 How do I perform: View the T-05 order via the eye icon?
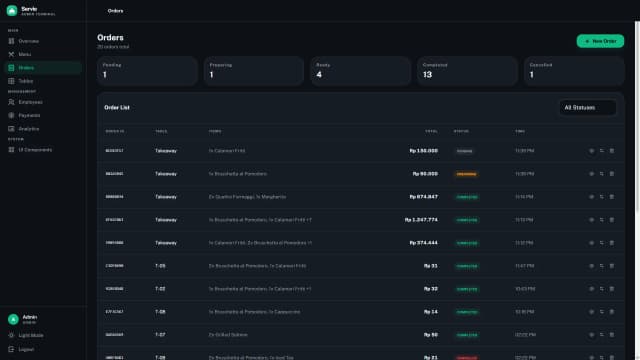(591, 266)
